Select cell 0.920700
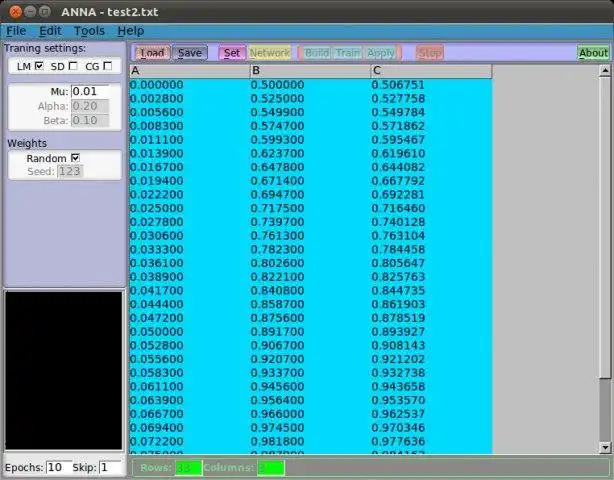This screenshot has height=480, width=614. 277,359
